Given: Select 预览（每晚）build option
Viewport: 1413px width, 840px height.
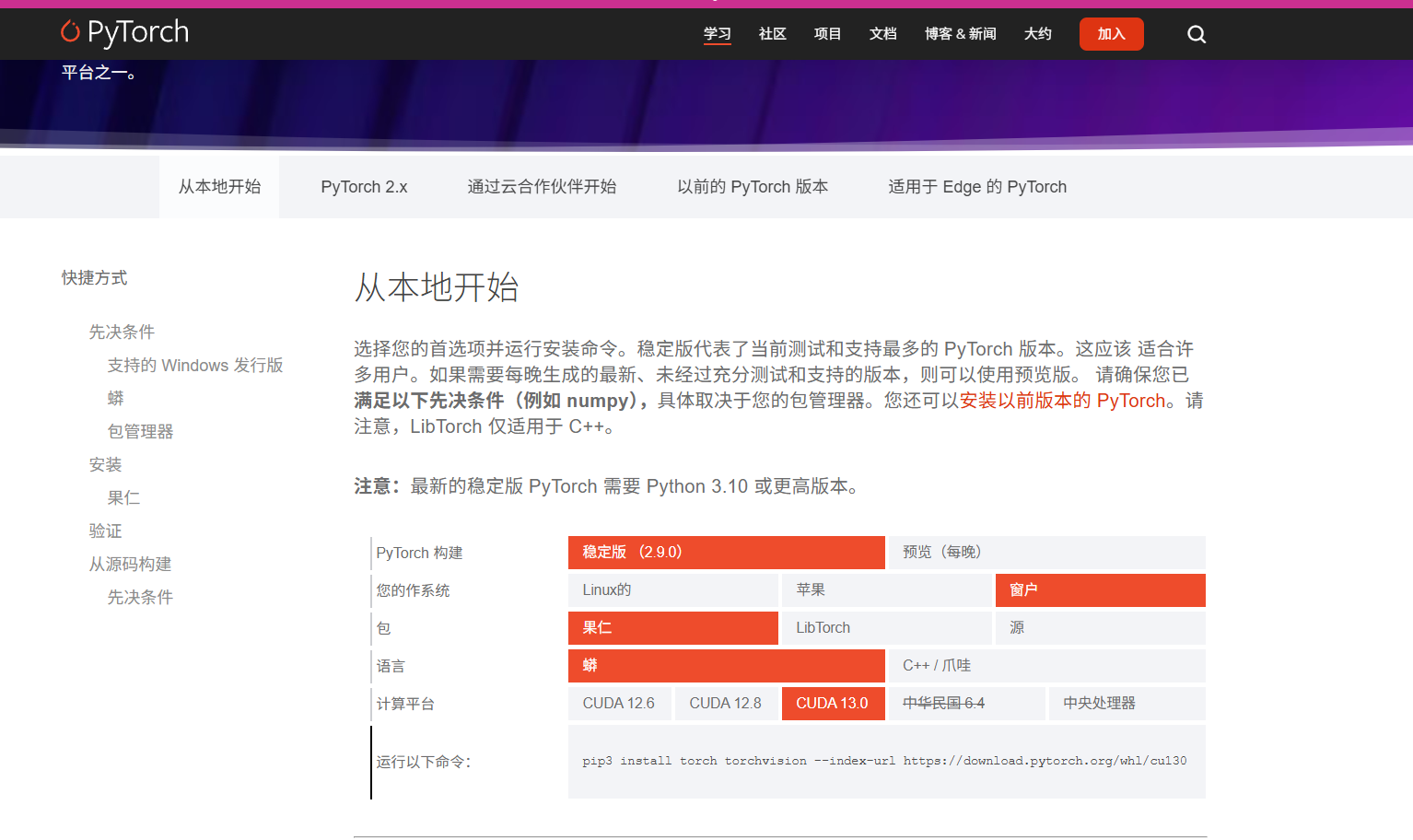Looking at the screenshot, I should [x=1047, y=553].
